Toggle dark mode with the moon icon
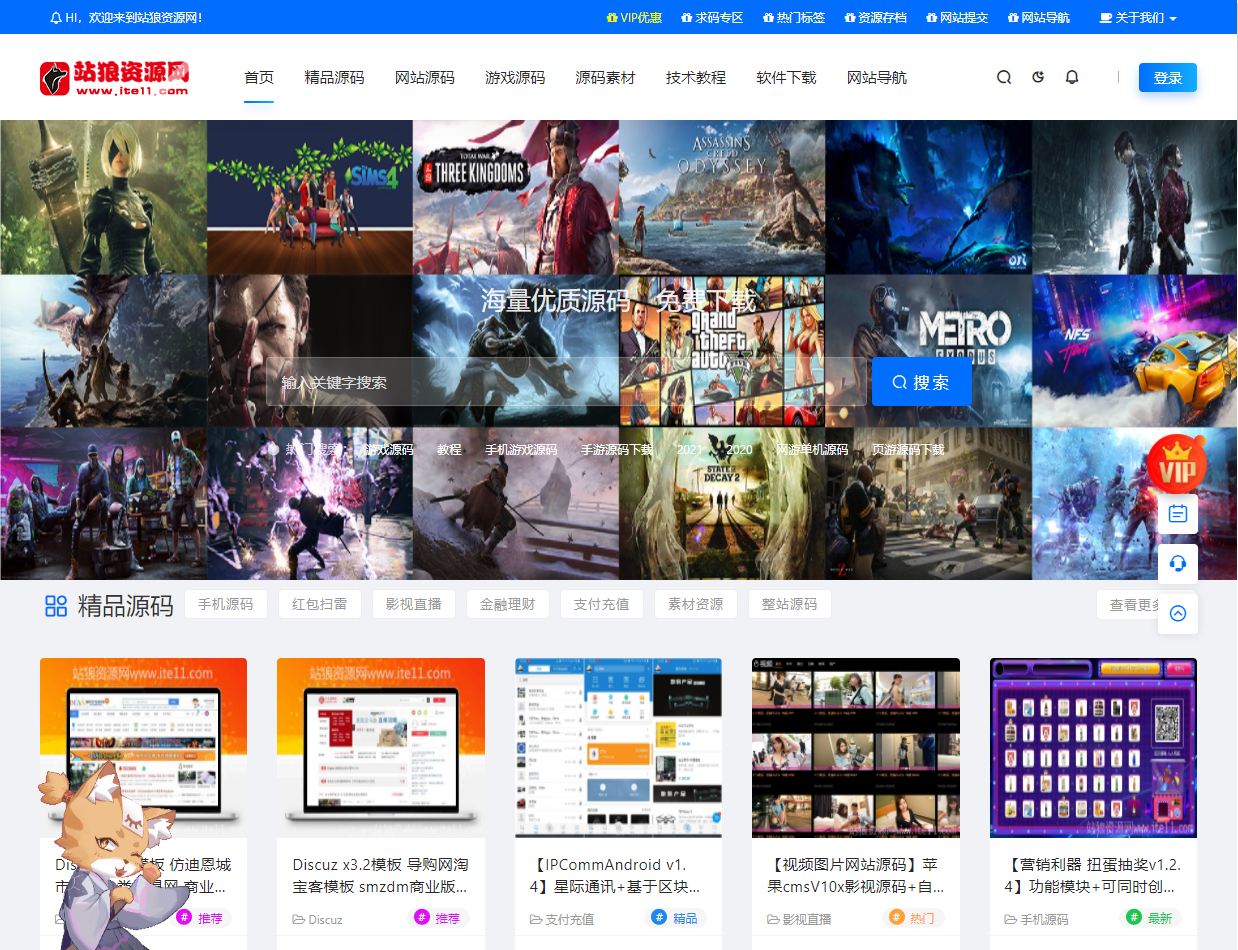1238x950 pixels. point(1038,77)
